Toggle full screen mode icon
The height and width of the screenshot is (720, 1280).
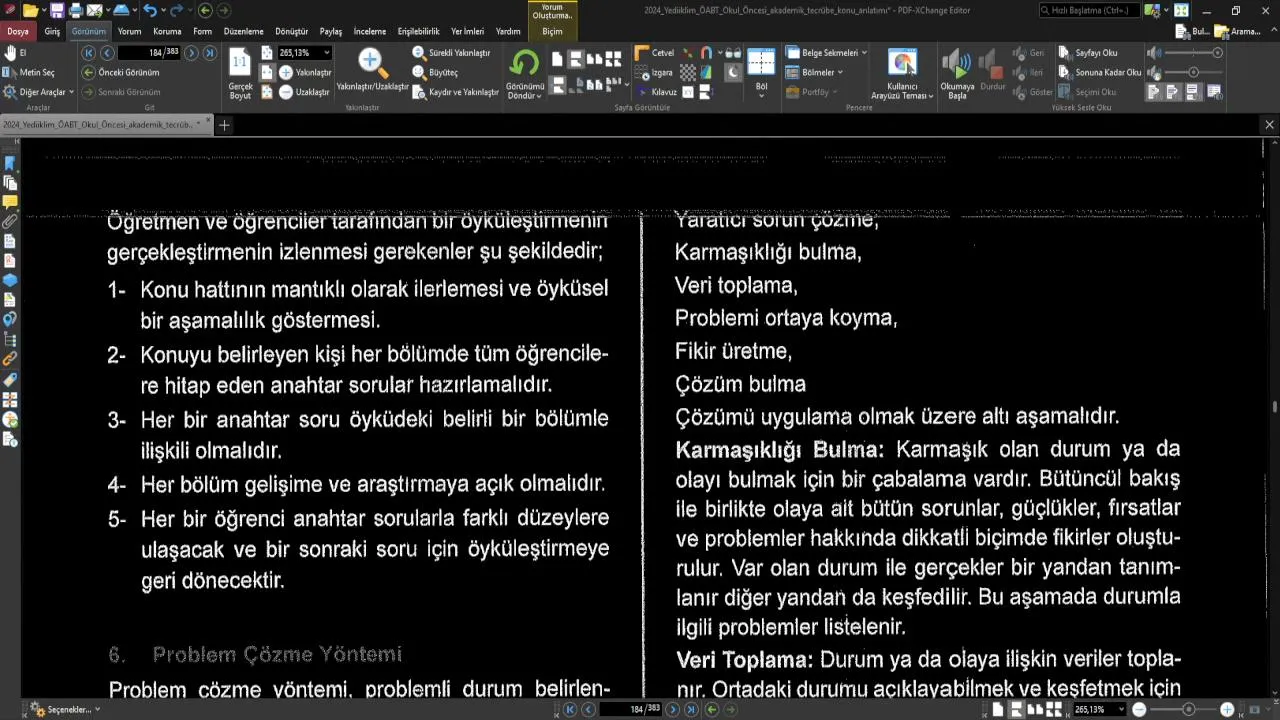[x=1181, y=10]
